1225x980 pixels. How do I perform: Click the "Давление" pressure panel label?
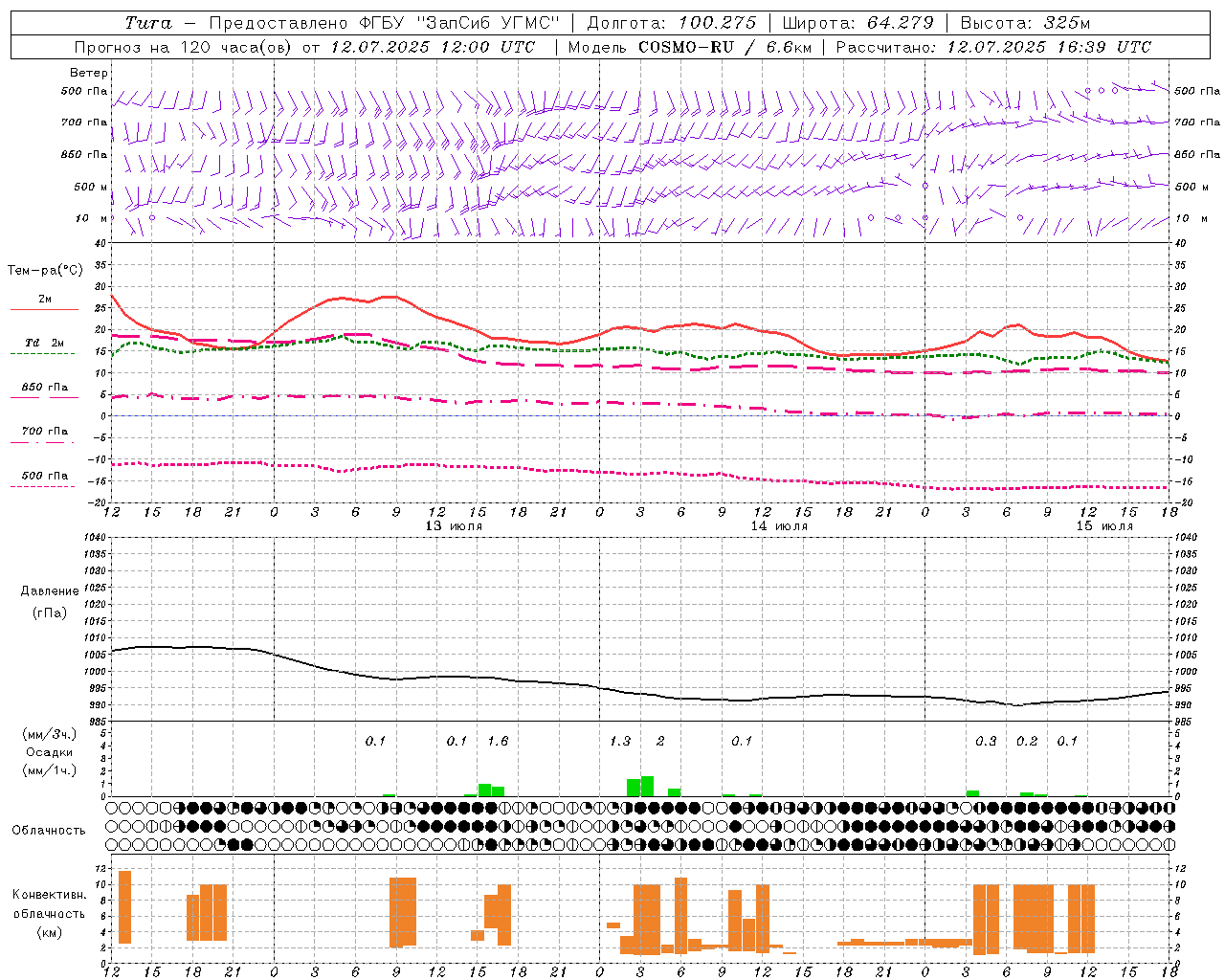[50, 591]
